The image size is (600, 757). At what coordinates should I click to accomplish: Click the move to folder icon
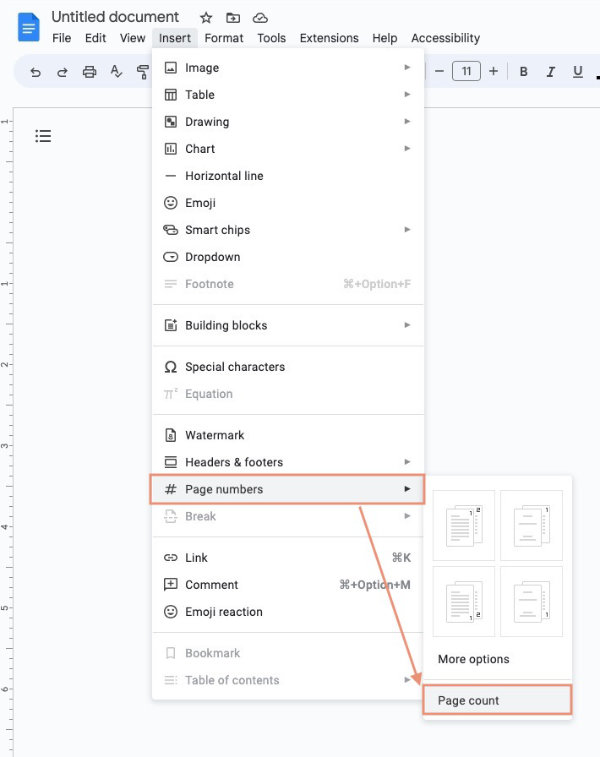point(233,18)
